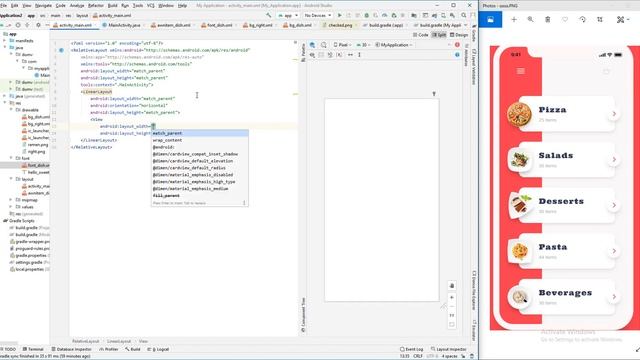Open the Logcat tool window
Viewport: 640px width, 360px height.
(158, 349)
